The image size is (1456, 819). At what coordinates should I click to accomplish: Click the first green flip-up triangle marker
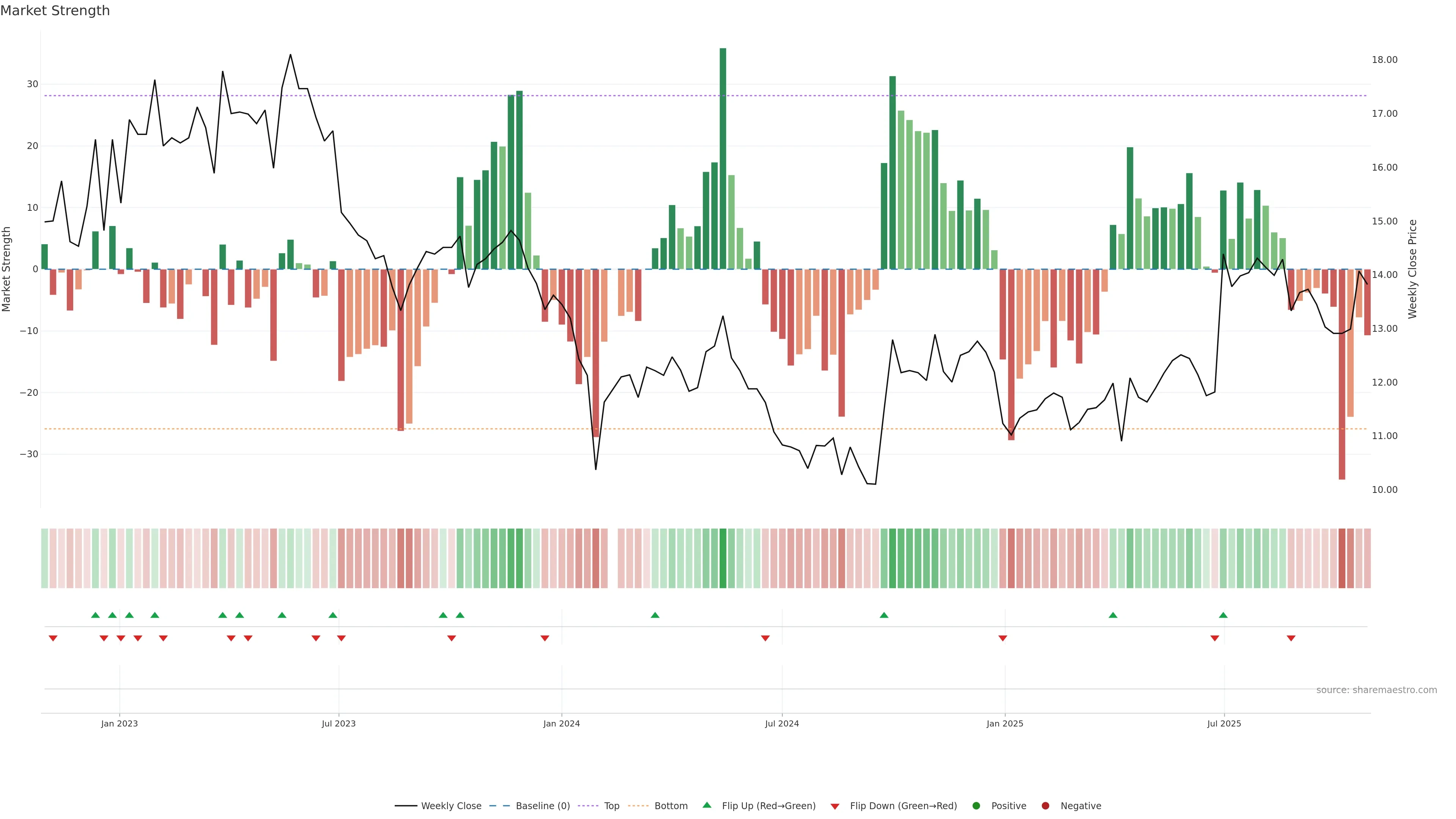[x=96, y=615]
